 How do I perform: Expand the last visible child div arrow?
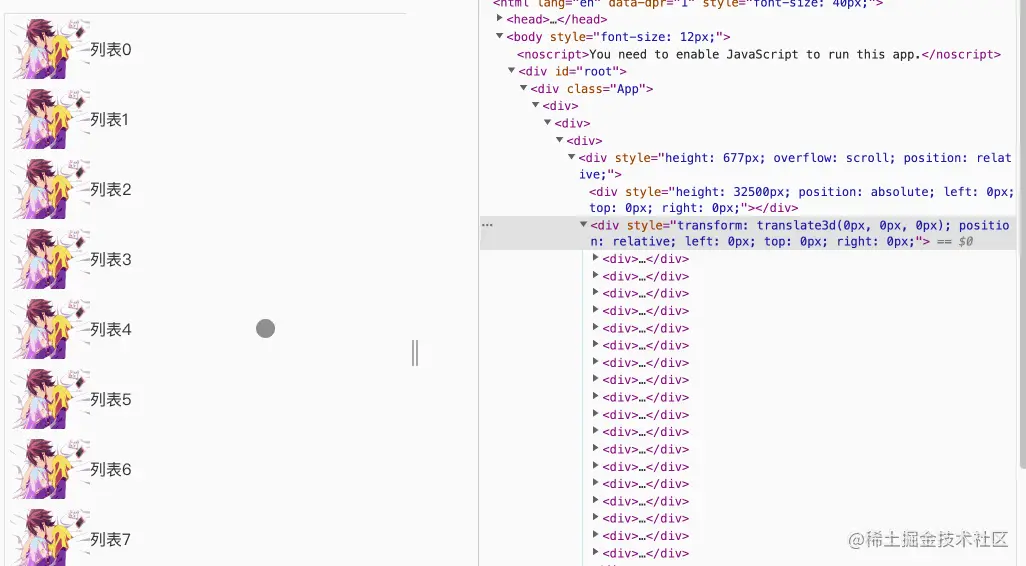(595, 552)
